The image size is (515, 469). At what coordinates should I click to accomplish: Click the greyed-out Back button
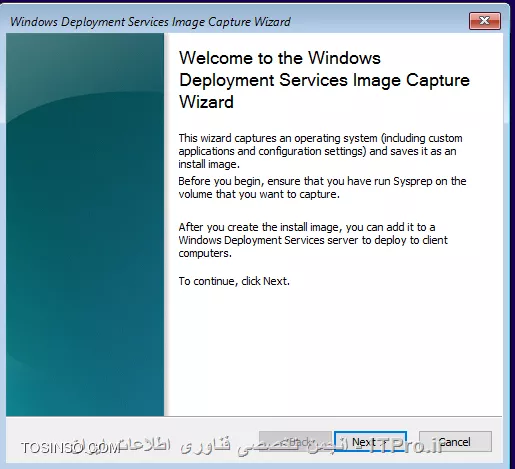click(295, 442)
